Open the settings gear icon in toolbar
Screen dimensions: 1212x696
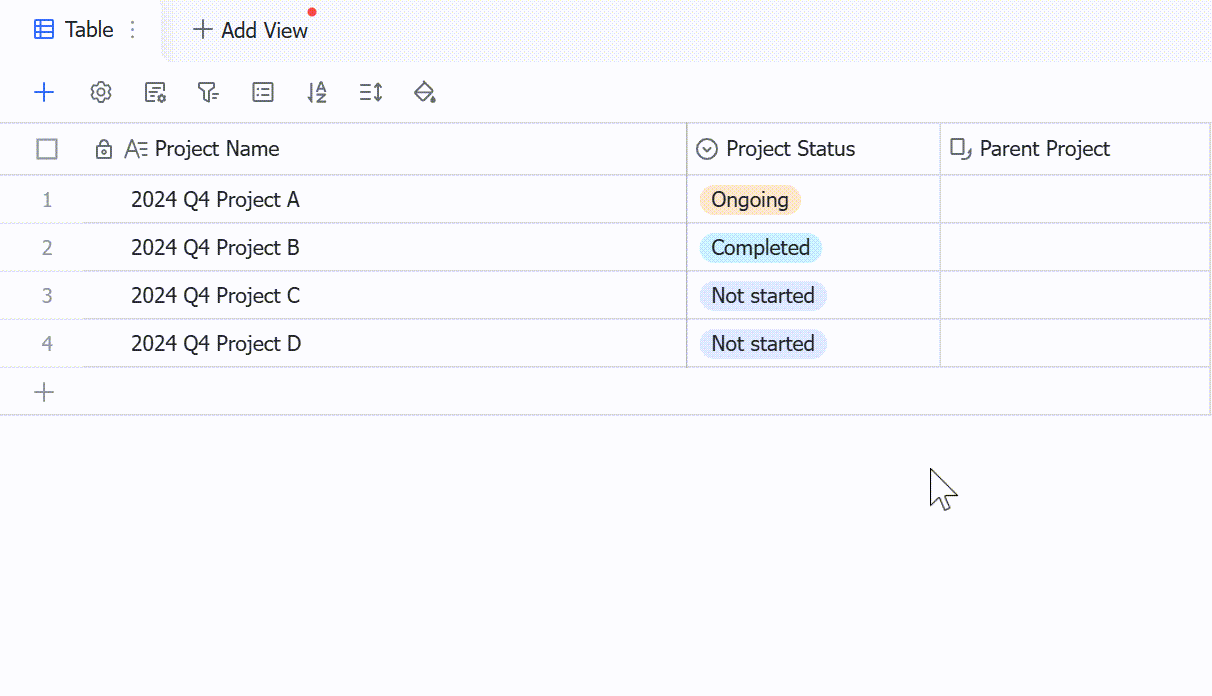click(x=100, y=92)
